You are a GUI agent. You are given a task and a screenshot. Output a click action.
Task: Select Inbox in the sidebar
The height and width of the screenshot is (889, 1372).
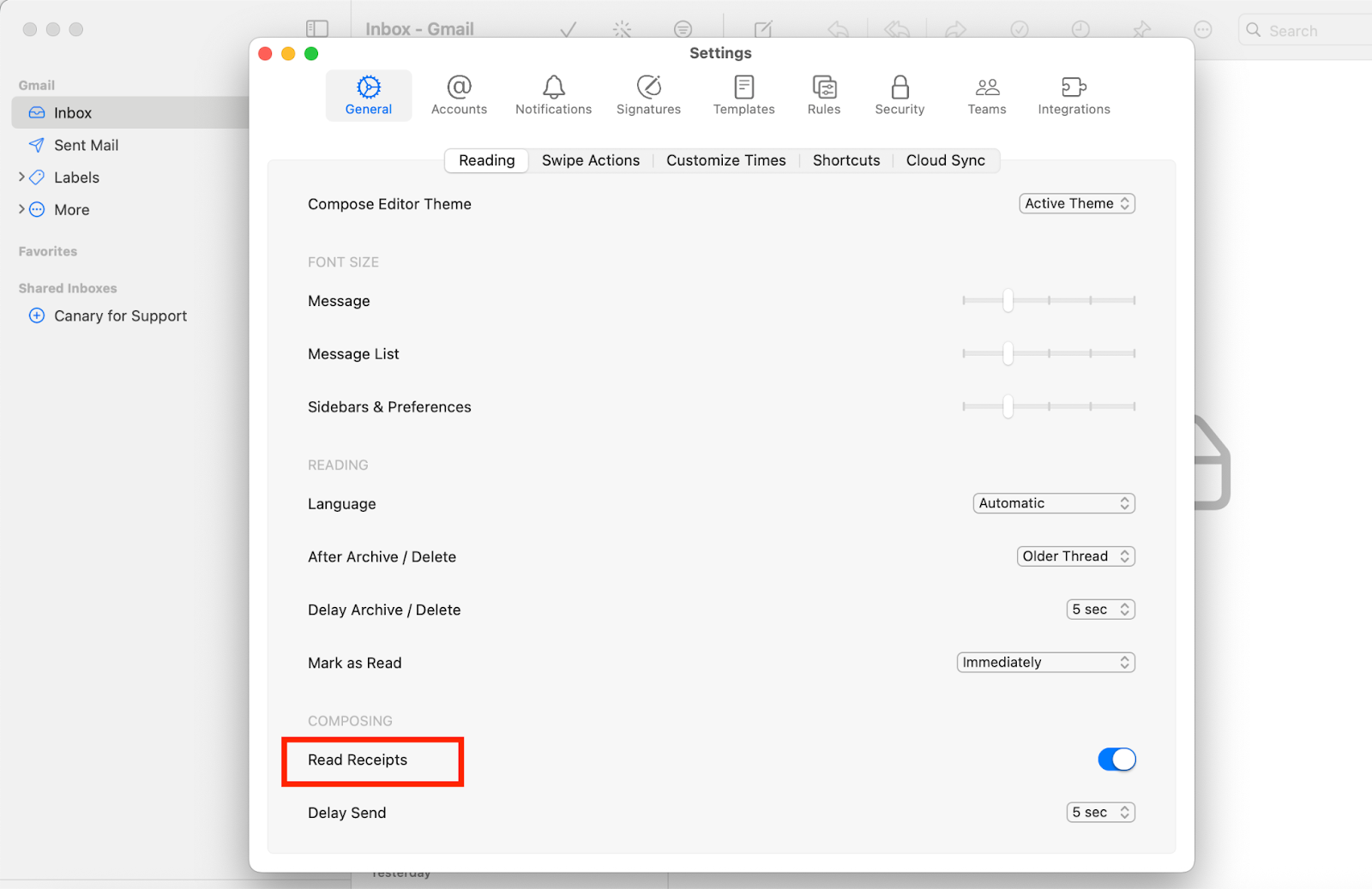point(130,112)
